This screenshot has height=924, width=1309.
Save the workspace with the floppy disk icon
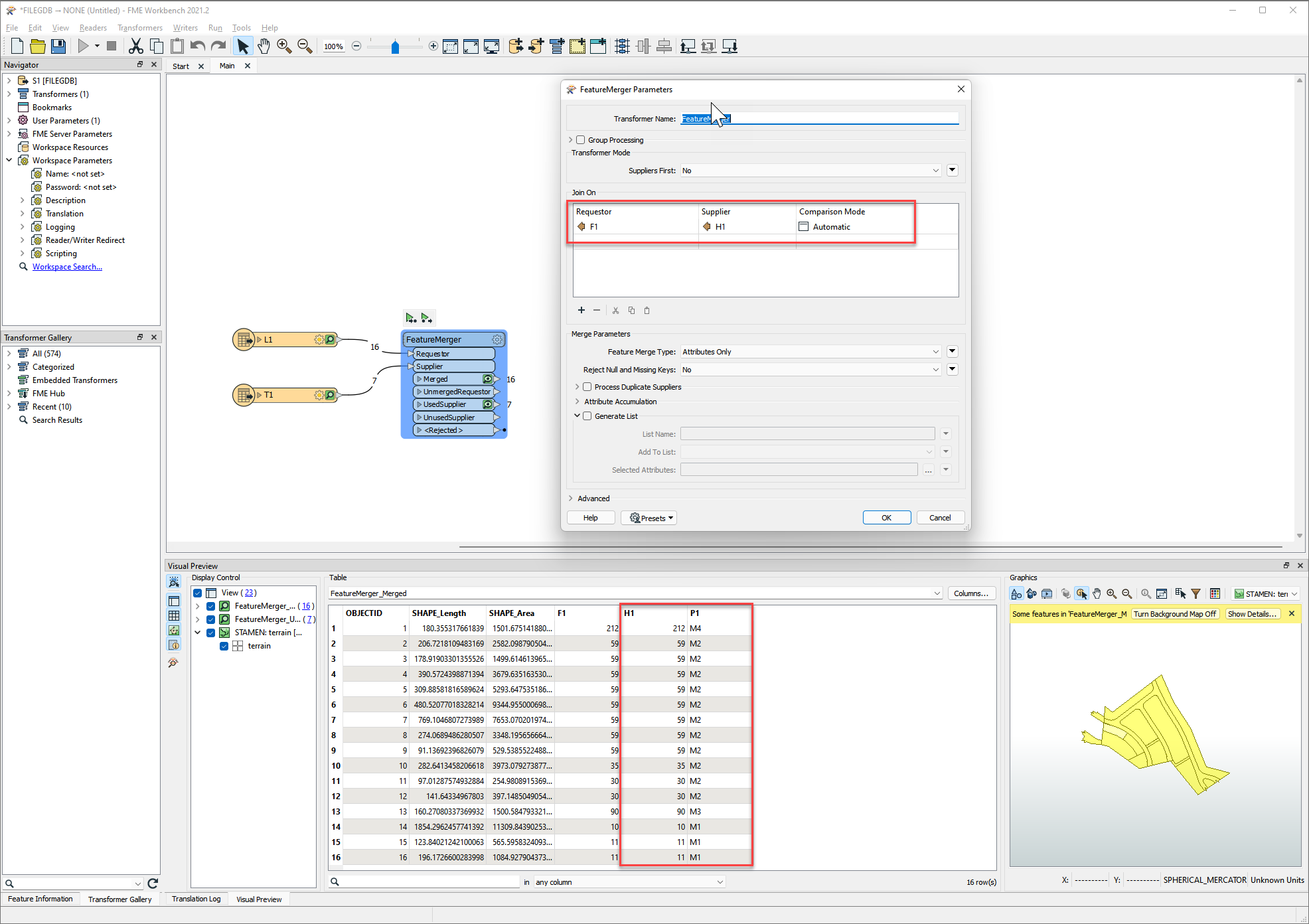click(58, 46)
